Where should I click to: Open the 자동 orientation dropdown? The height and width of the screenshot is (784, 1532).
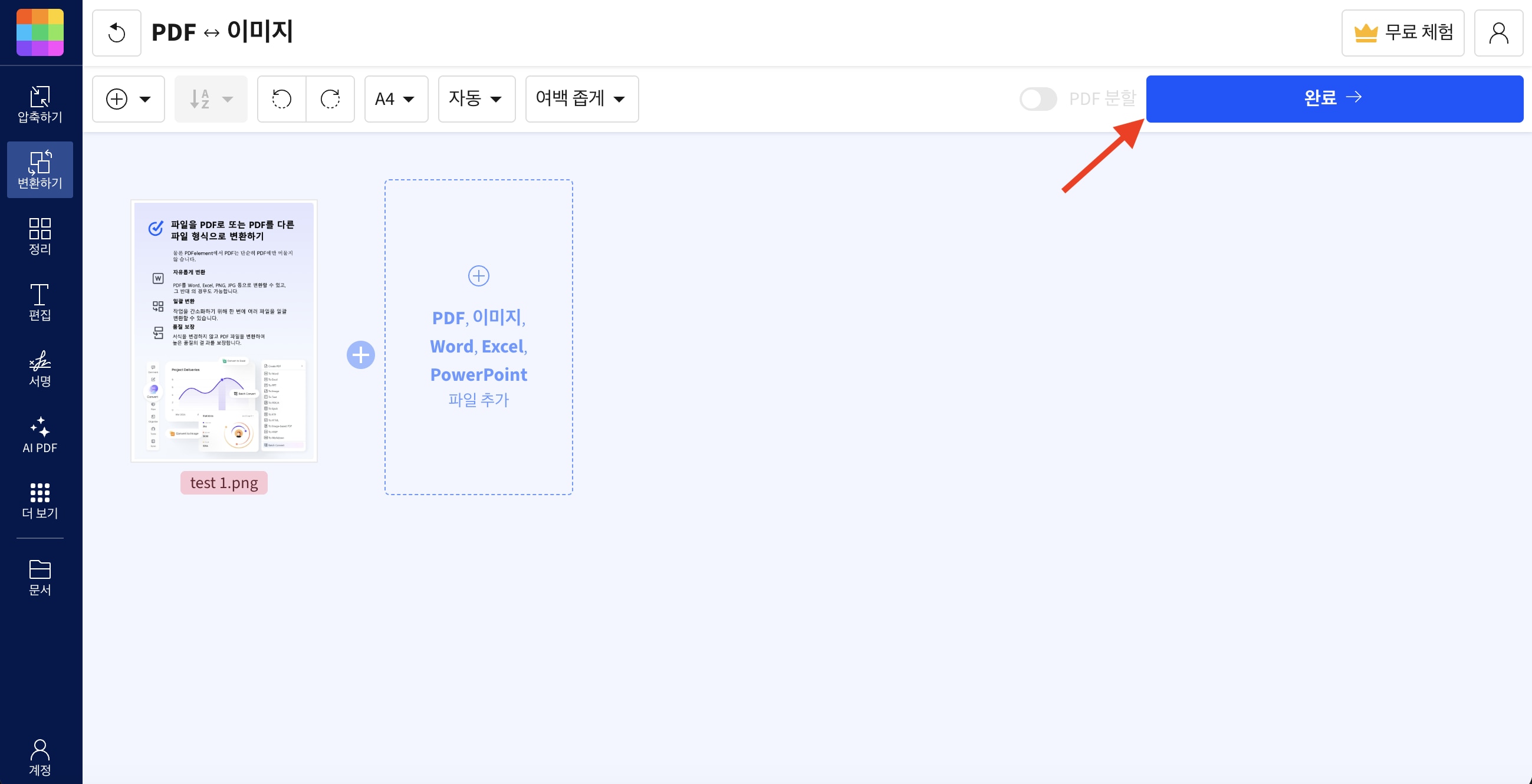[x=476, y=98]
